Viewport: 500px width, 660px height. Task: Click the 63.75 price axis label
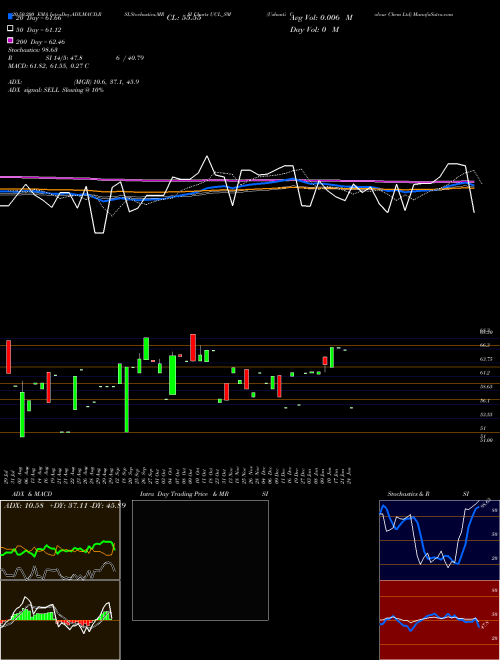486,359
